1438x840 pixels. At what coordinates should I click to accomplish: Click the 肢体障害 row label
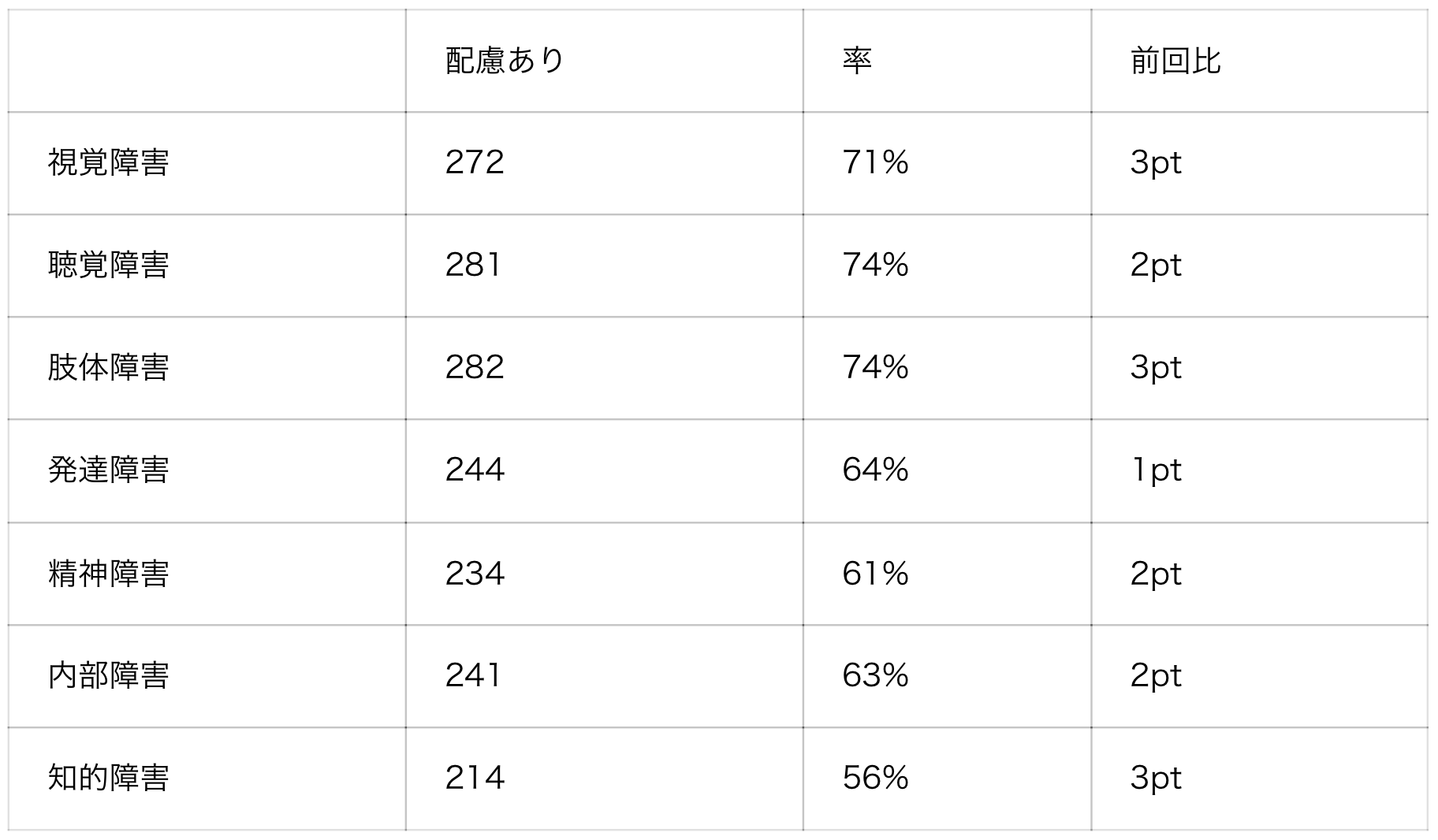pyautogui.click(x=108, y=368)
